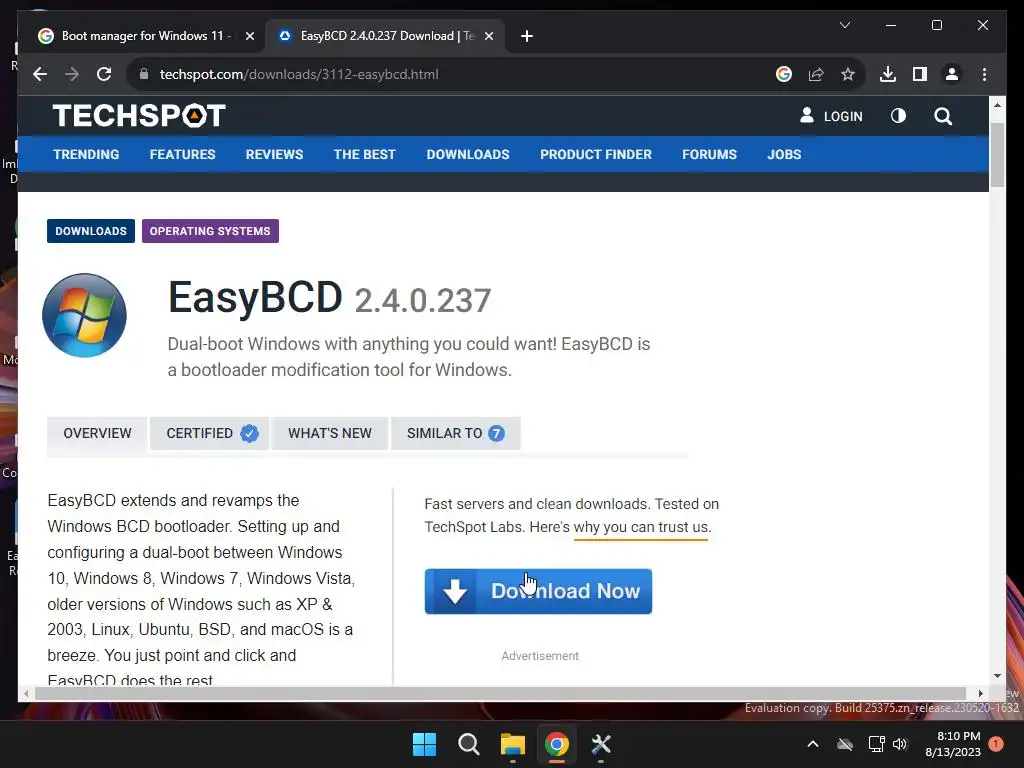
Task: Click the network icon in system tray
Action: coord(876,744)
